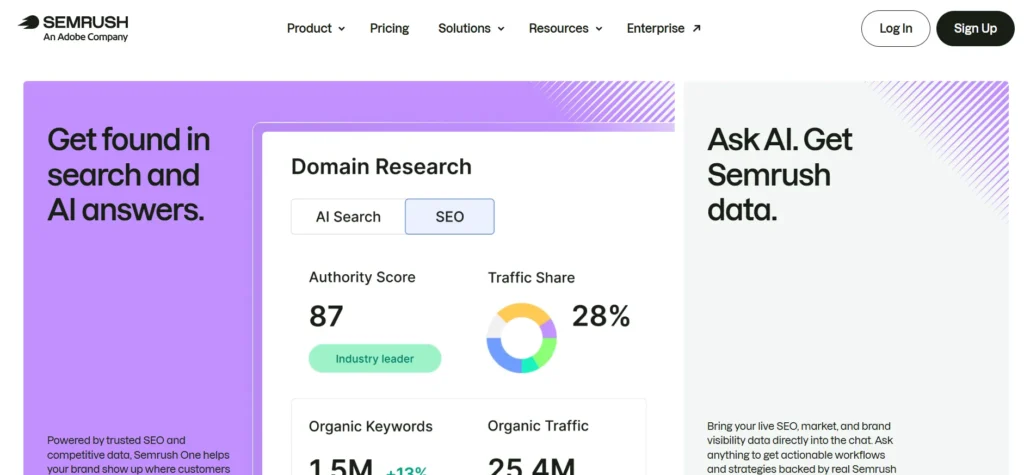Click the Organic Keywords label
The width and height of the screenshot is (1024, 475).
click(370, 427)
